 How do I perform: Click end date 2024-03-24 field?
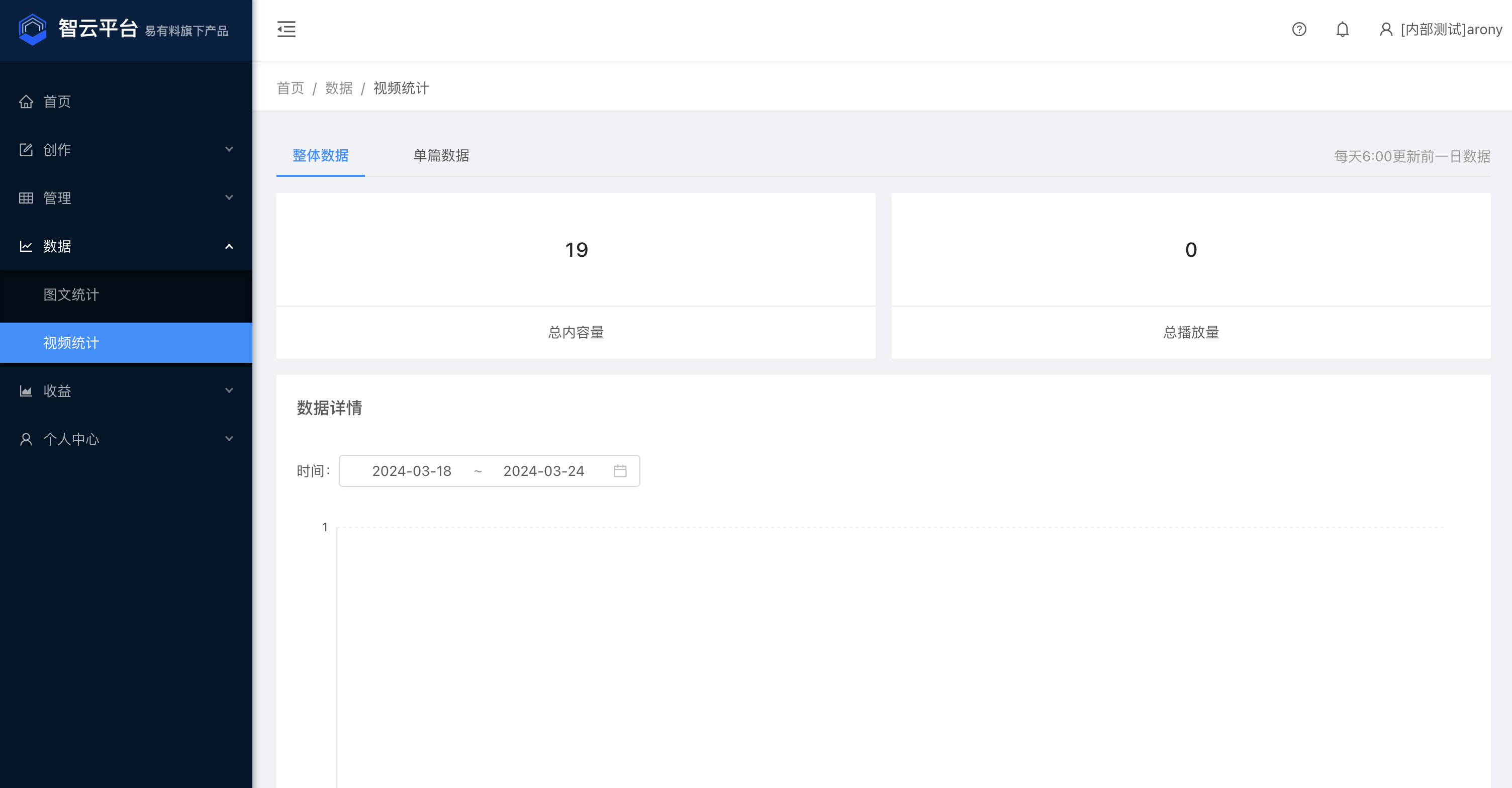[x=543, y=470]
